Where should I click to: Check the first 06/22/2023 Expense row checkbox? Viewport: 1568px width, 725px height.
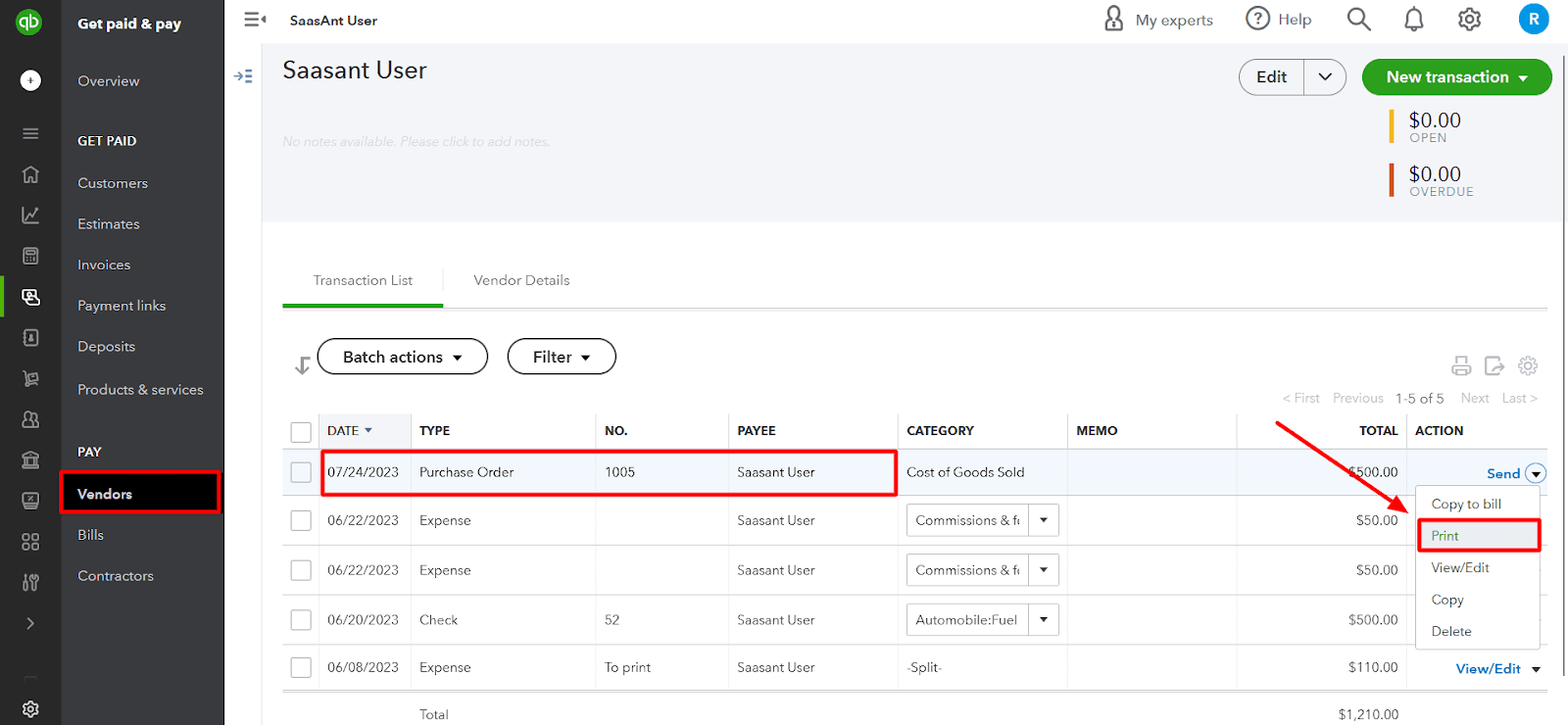(x=301, y=520)
